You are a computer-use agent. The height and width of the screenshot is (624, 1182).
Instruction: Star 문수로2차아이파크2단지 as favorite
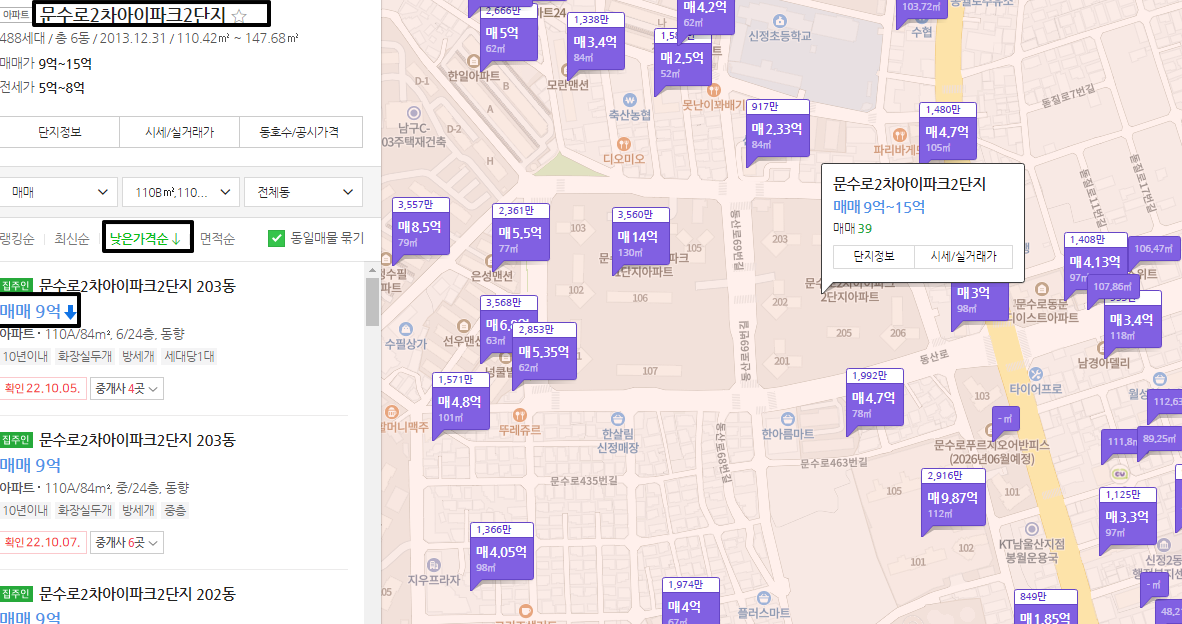[239, 16]
